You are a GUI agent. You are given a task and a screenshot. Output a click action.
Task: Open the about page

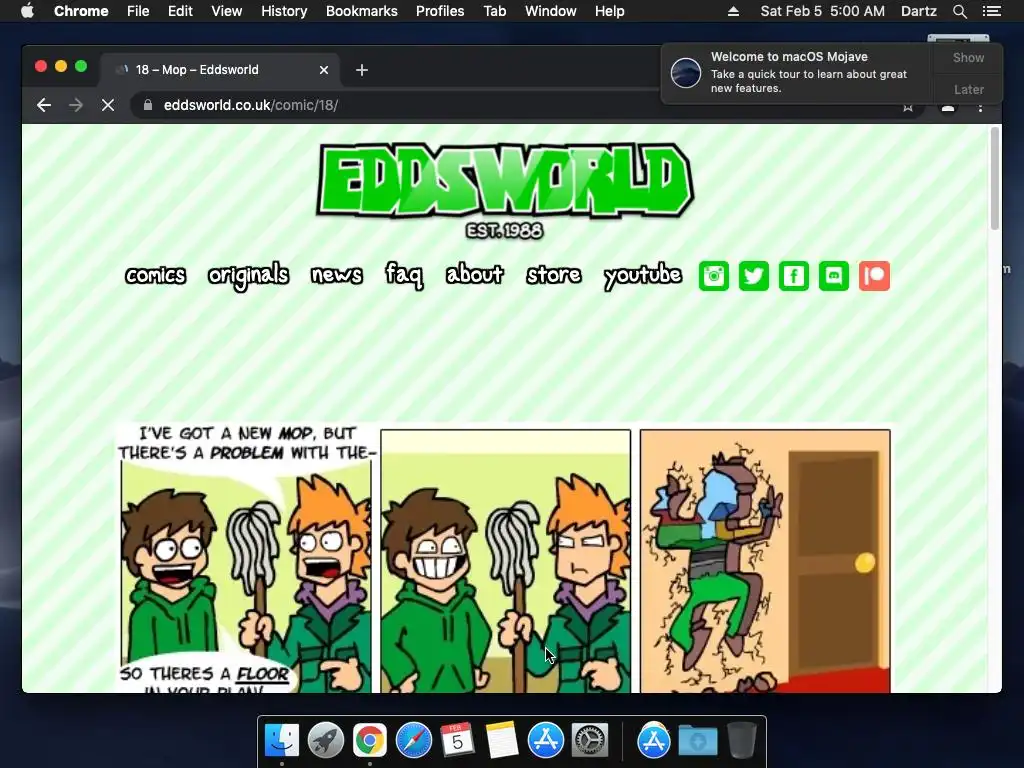tap(475, 274)
